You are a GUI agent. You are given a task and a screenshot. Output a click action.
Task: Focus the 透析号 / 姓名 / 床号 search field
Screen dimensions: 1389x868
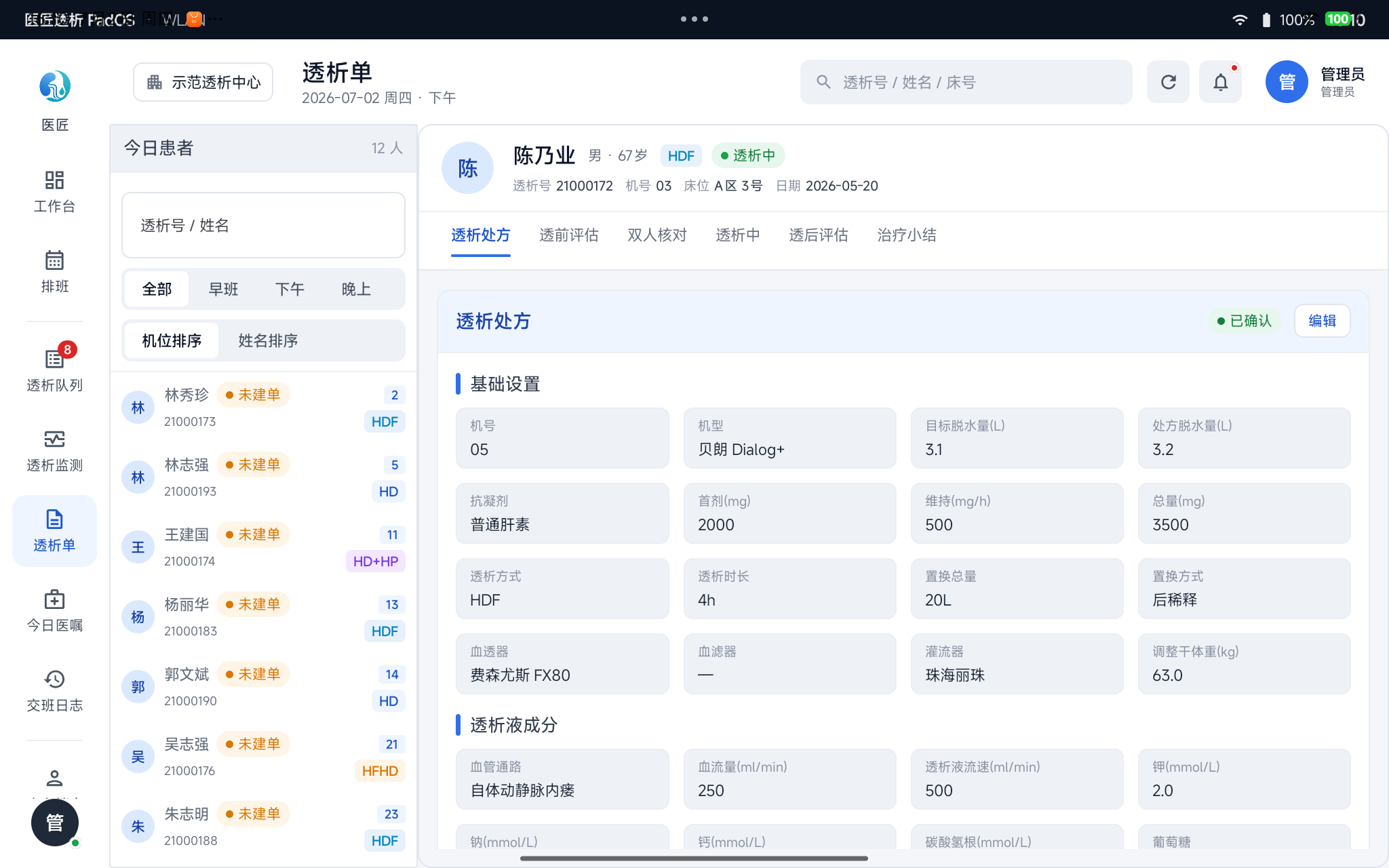pos(966,82)
